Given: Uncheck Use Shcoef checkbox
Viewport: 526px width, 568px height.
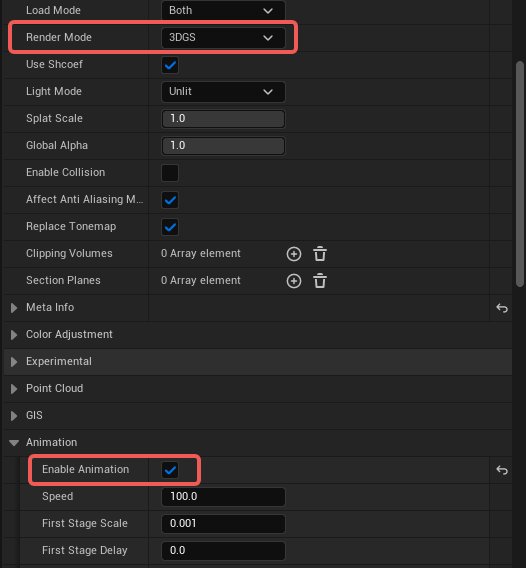Looking at the screenshot, I should tap(170, 65).
